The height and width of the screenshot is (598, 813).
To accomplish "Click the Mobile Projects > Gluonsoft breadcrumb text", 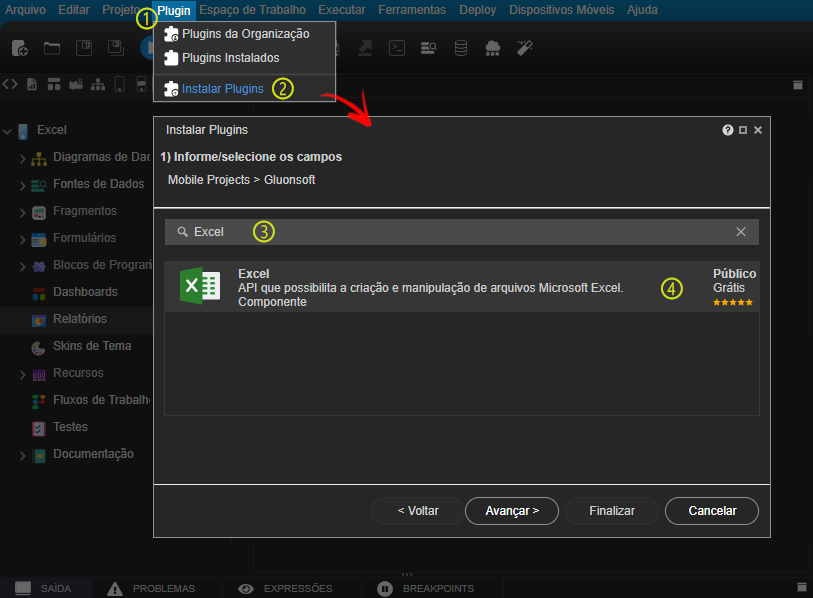I will tap(241, 180).
